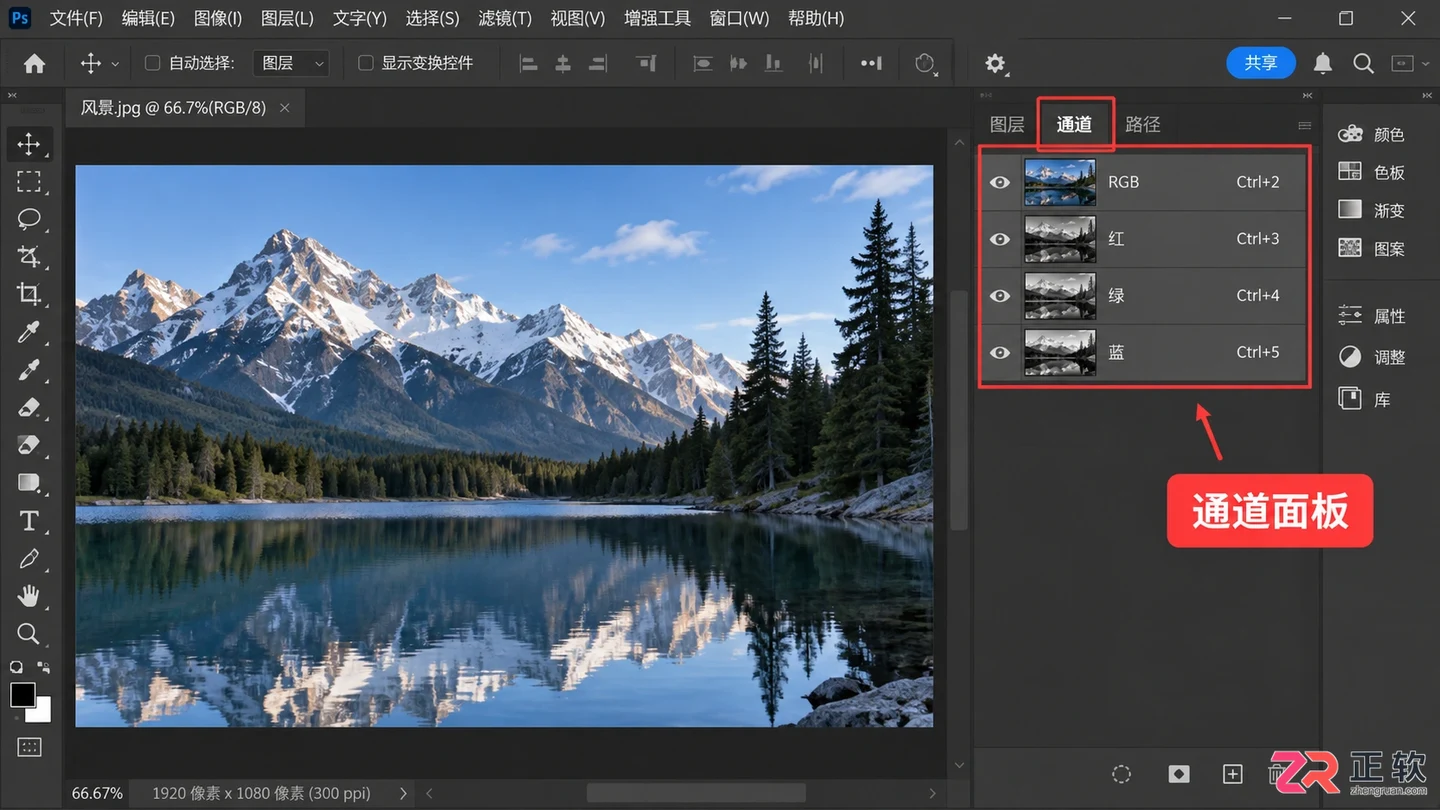The image size is (1440, 810).
Task: Expand the Move tool preset arrow
Action: click(115, 64)
